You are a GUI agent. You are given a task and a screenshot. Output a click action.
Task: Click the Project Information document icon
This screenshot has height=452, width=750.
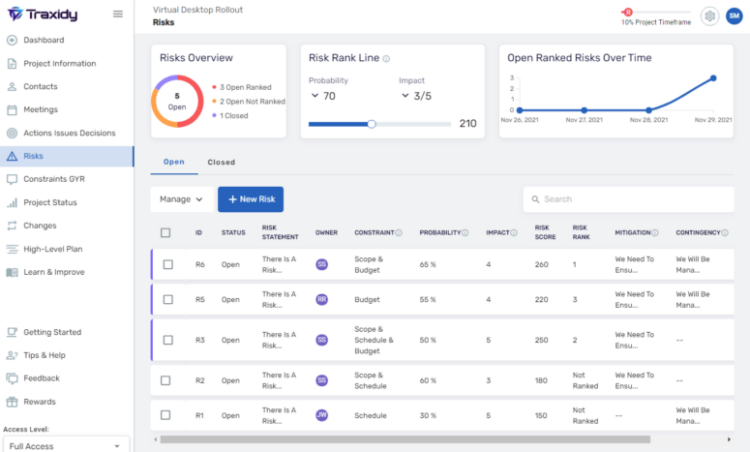point(12,64)
